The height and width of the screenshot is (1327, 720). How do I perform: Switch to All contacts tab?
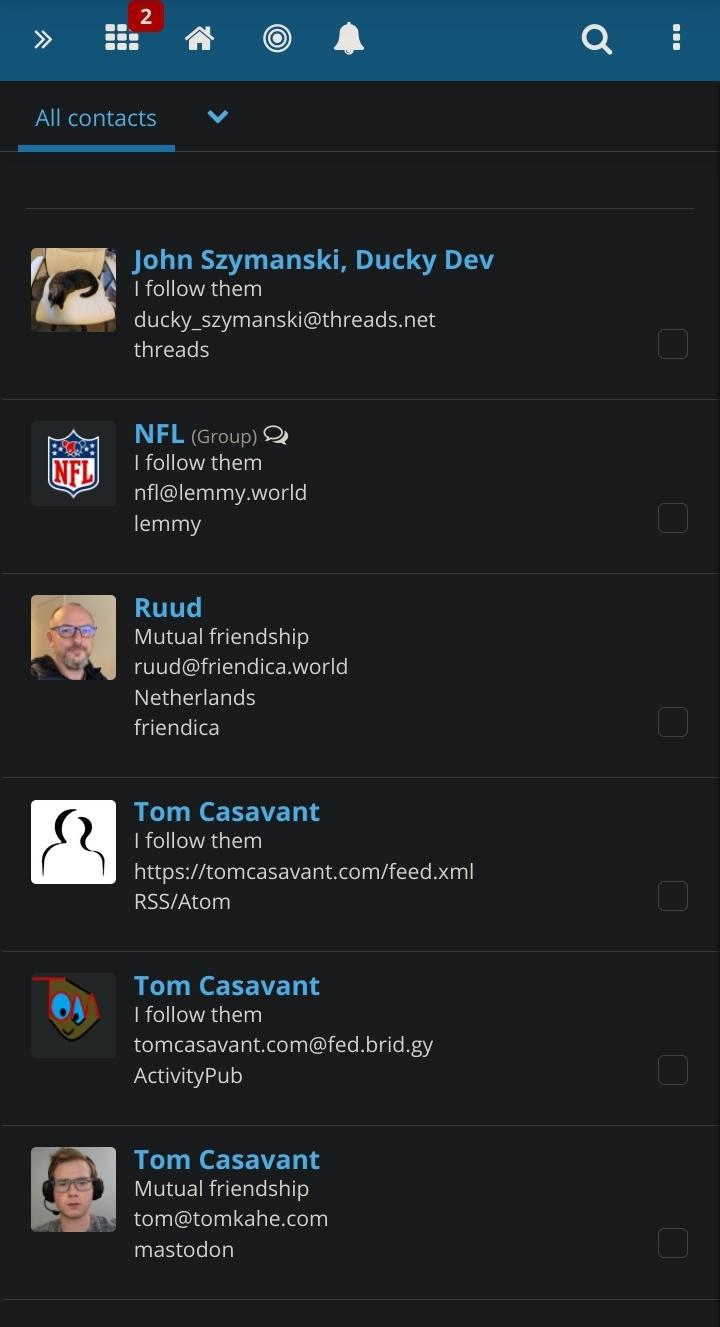coord(96,118)
